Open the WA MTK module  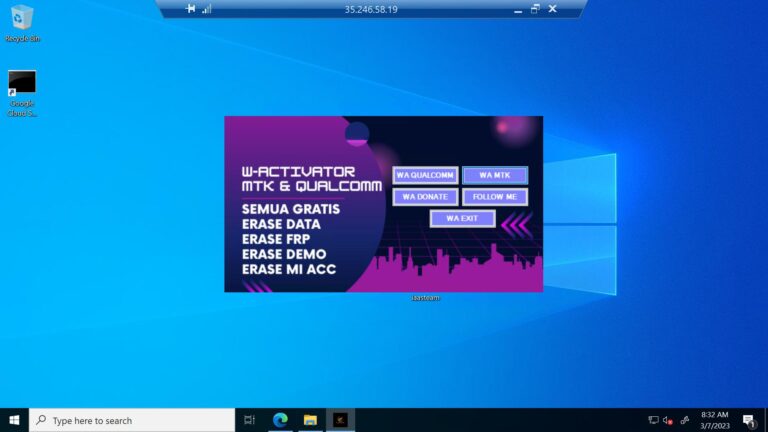(x=495, y=175)
